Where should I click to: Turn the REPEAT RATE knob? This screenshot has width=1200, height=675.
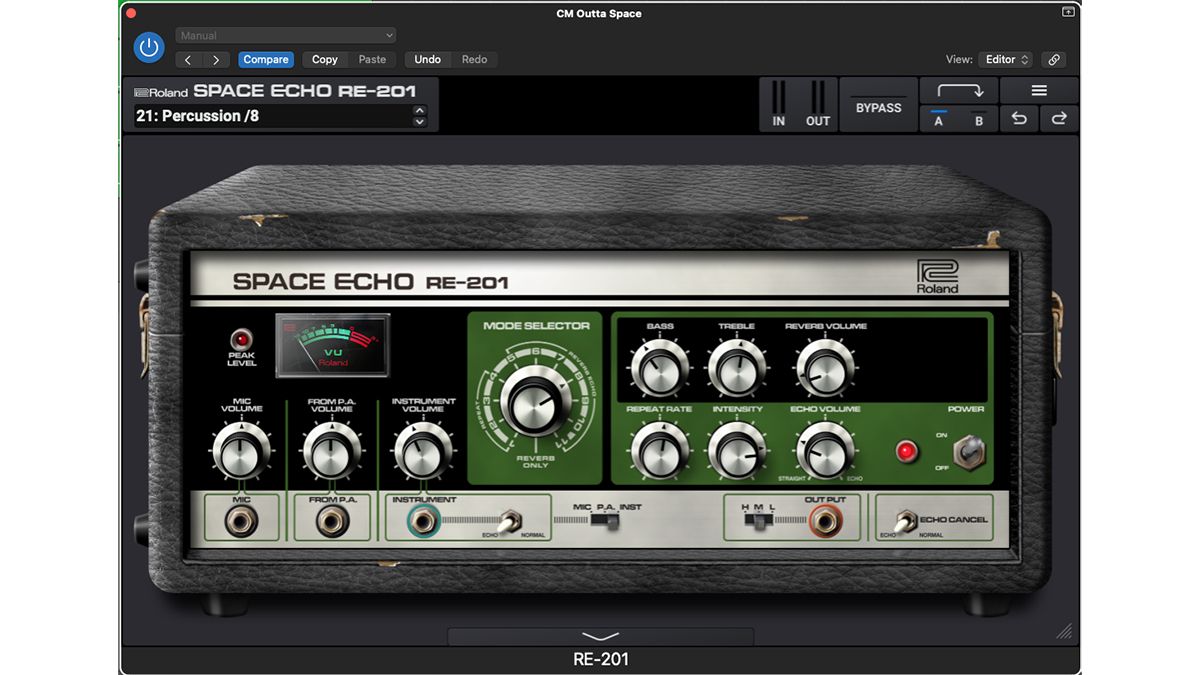pos(660,452)
